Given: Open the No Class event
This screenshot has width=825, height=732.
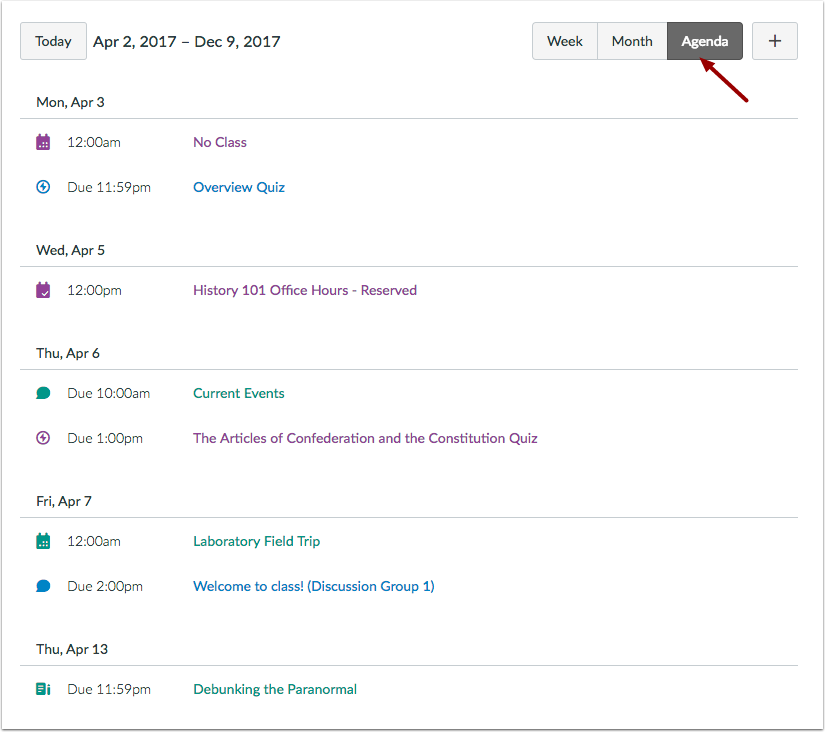Looking at the screenshot, I should 219,142.
